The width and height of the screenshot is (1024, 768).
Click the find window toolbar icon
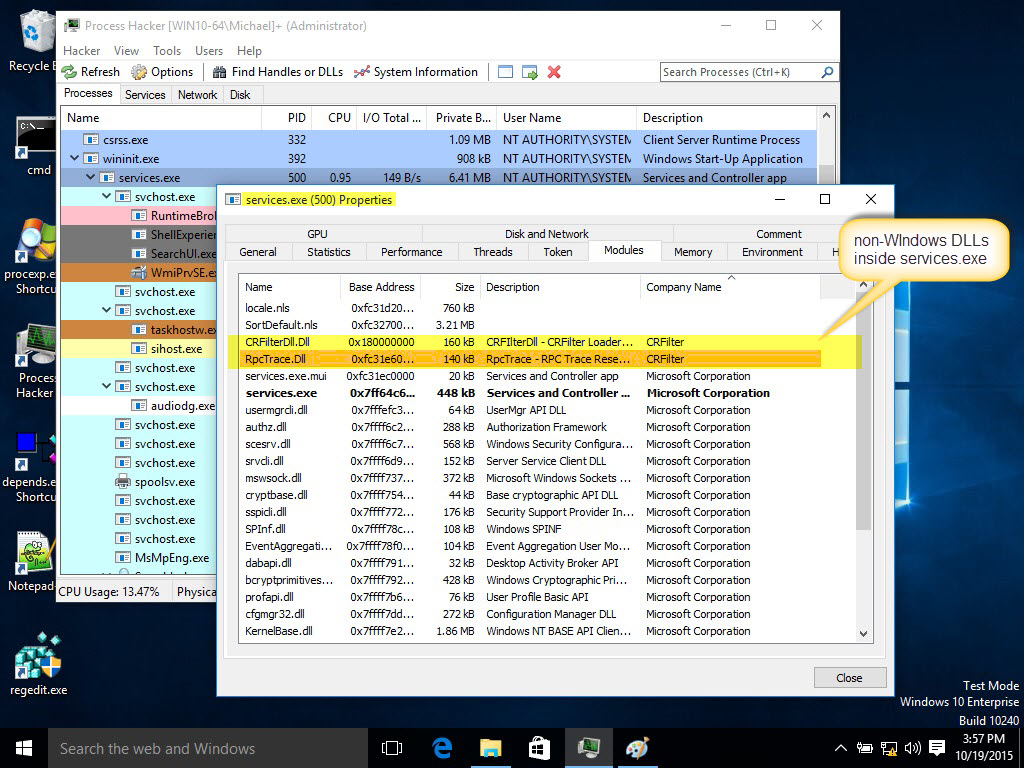pos(505,72)
